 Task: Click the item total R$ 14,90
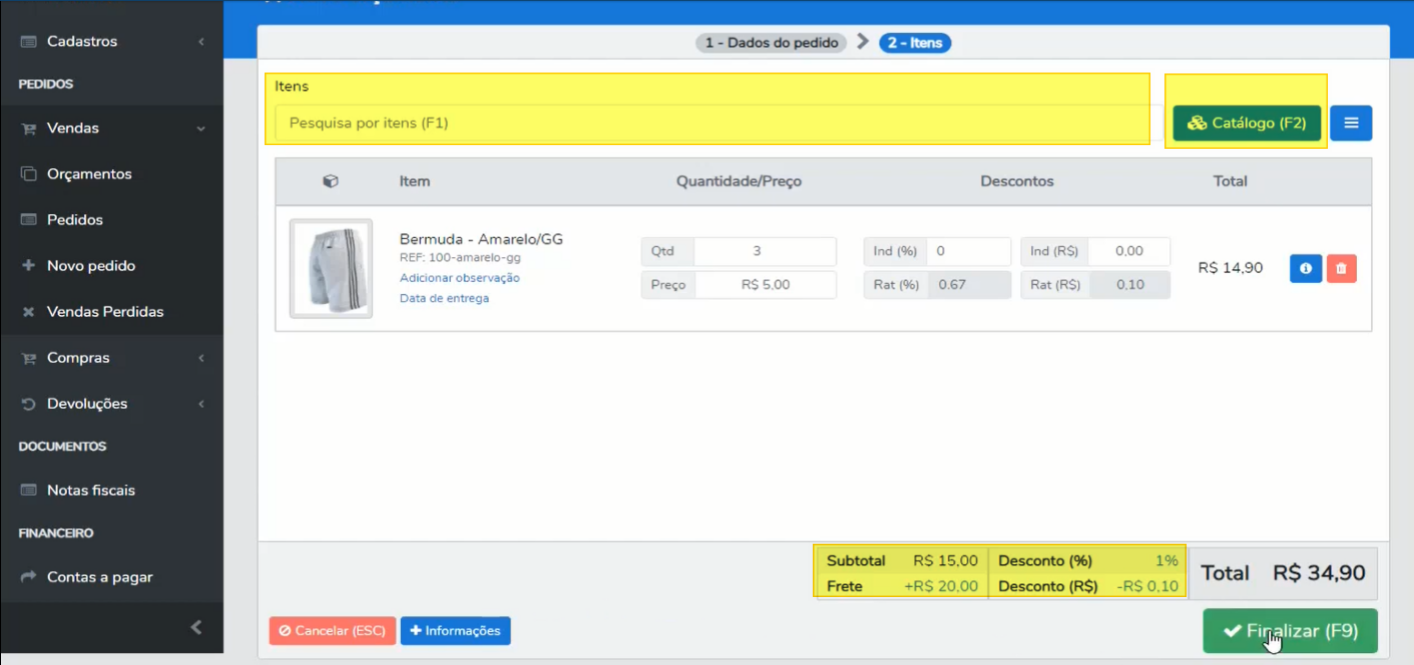(x=1230, y=268)
